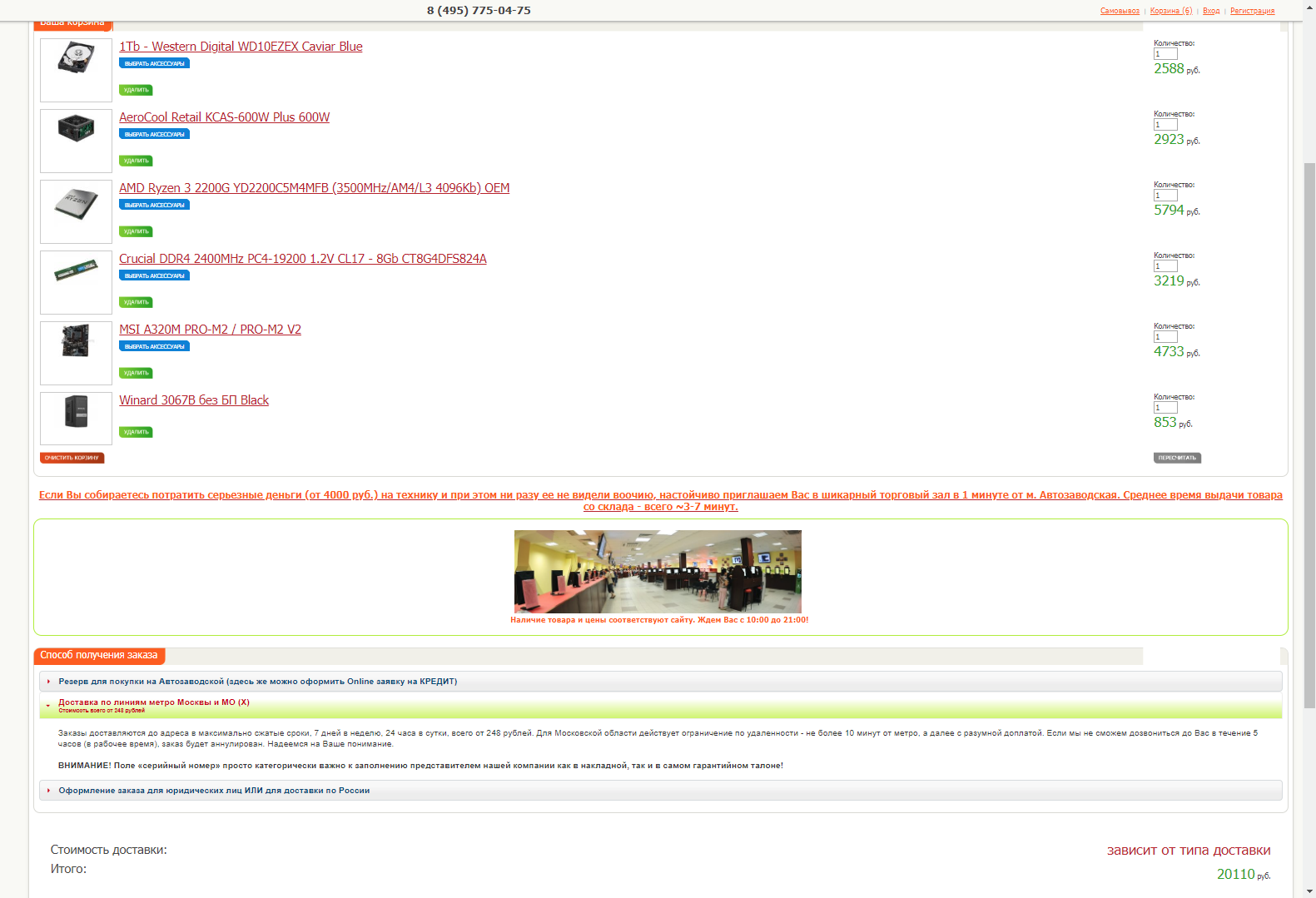Open the Вход login link
The height and width of the screenshot is (898, 1316).
(x=1211, y=11)
